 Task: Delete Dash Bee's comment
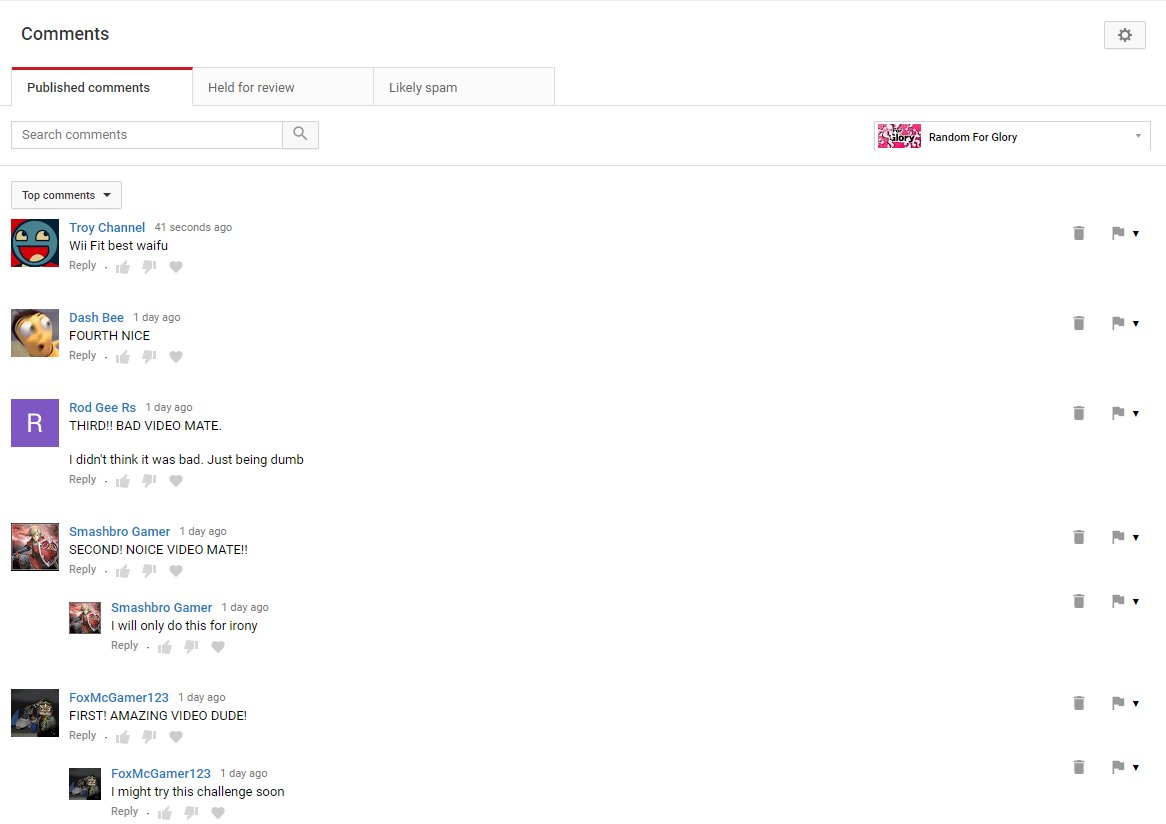tap(1079, 324)
